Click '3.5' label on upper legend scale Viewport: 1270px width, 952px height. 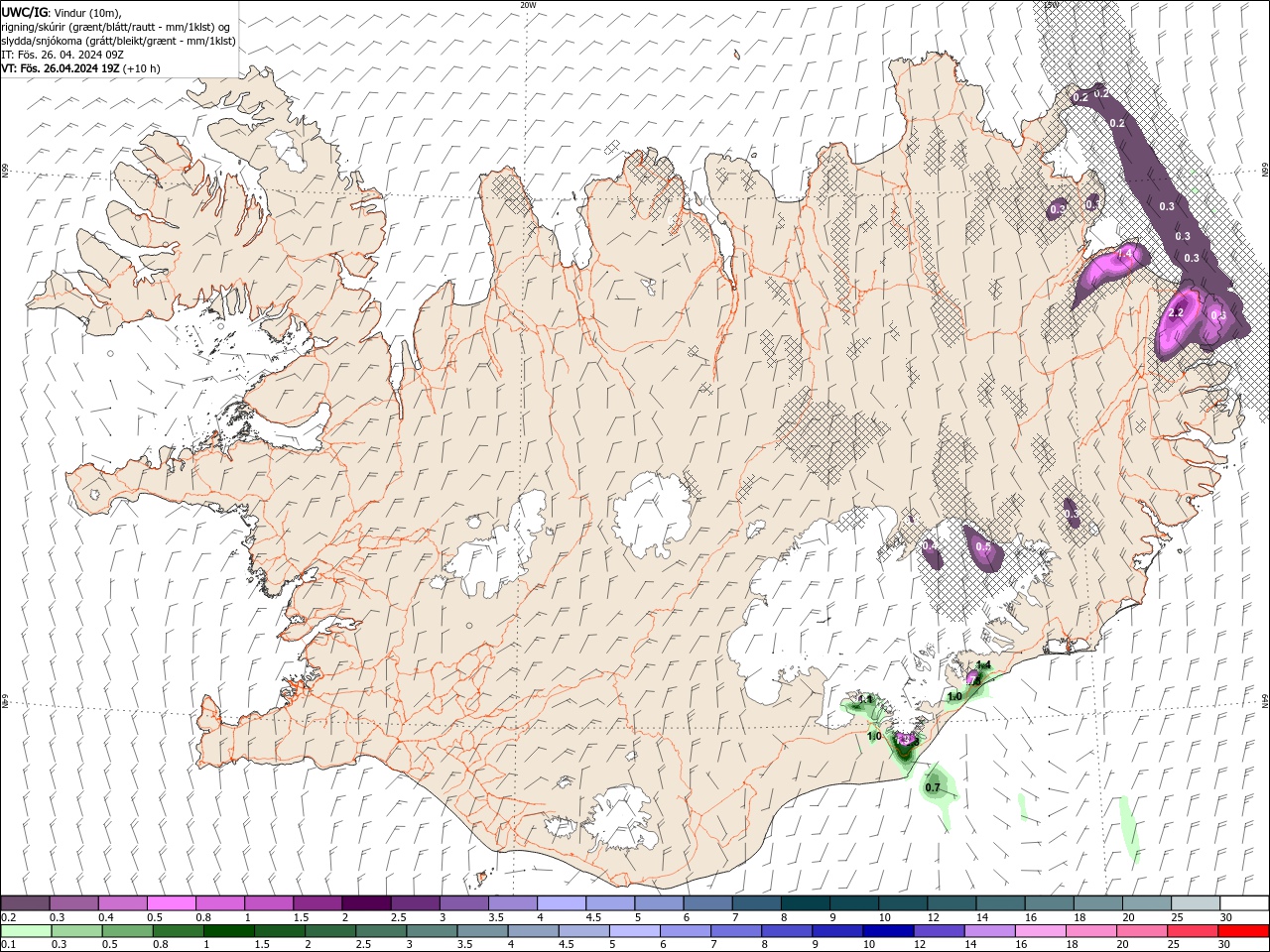point(496,917)
